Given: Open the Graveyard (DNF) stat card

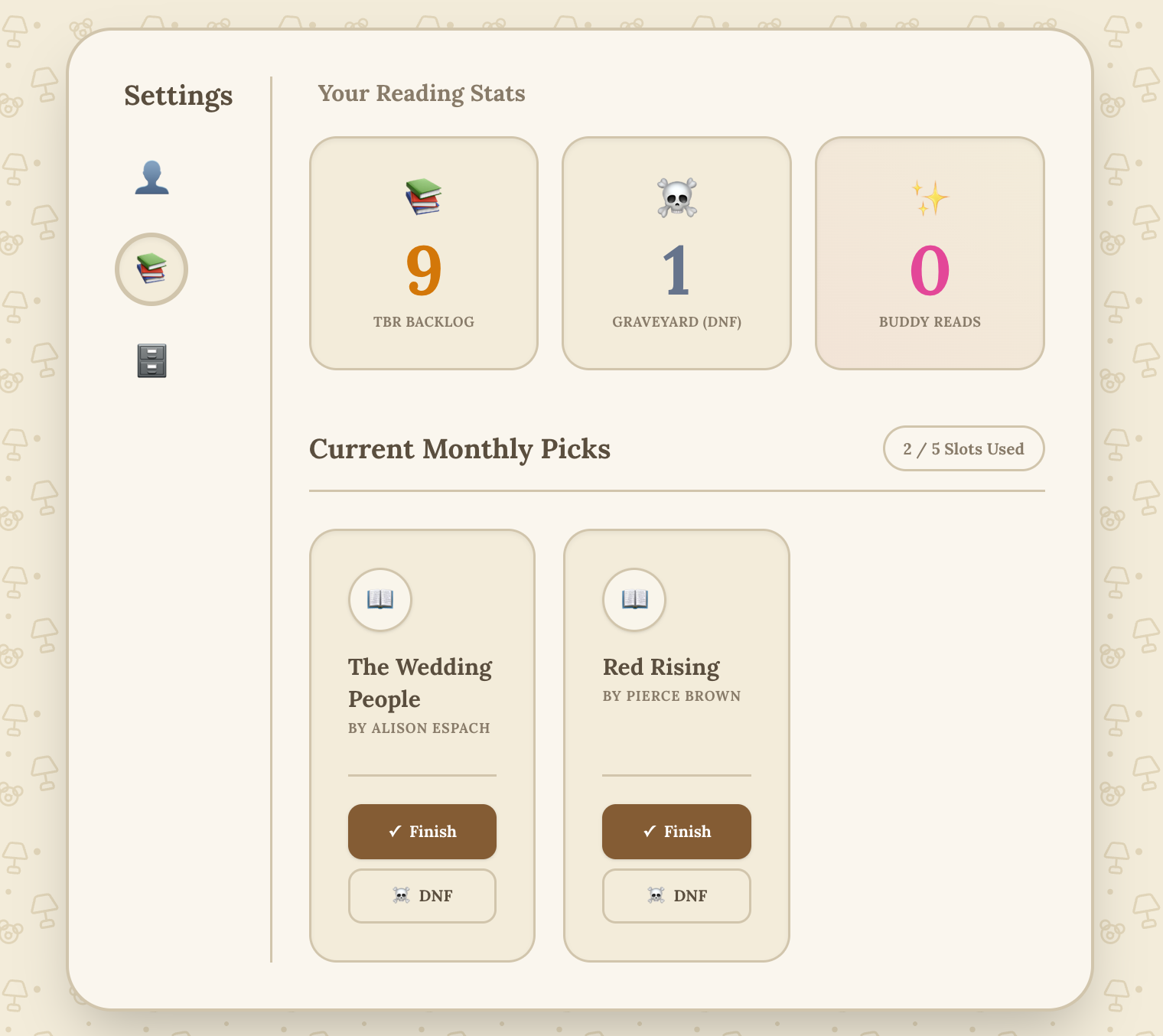Looking at the screenshot, I should [677, 253].
